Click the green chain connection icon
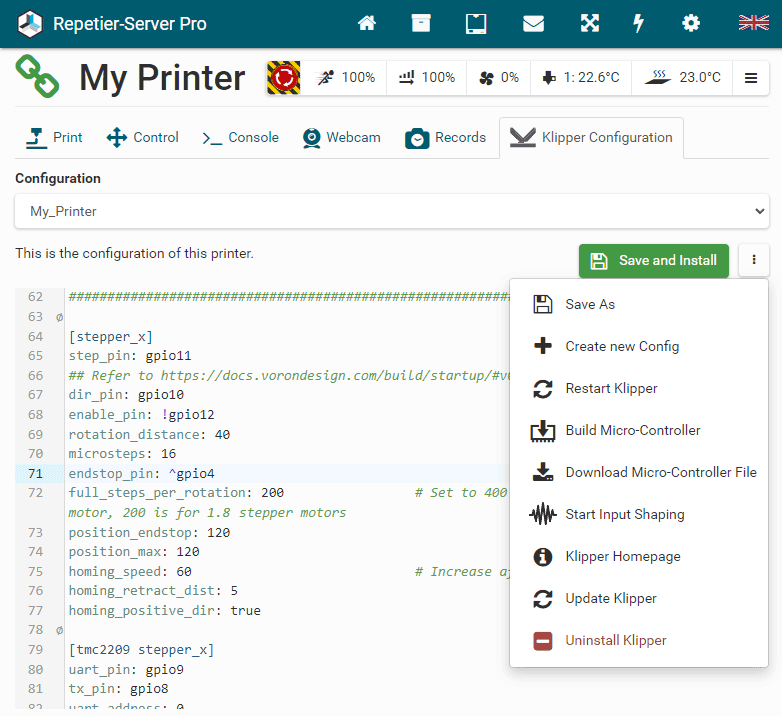The image size is (782, 716). pos(37,76)
